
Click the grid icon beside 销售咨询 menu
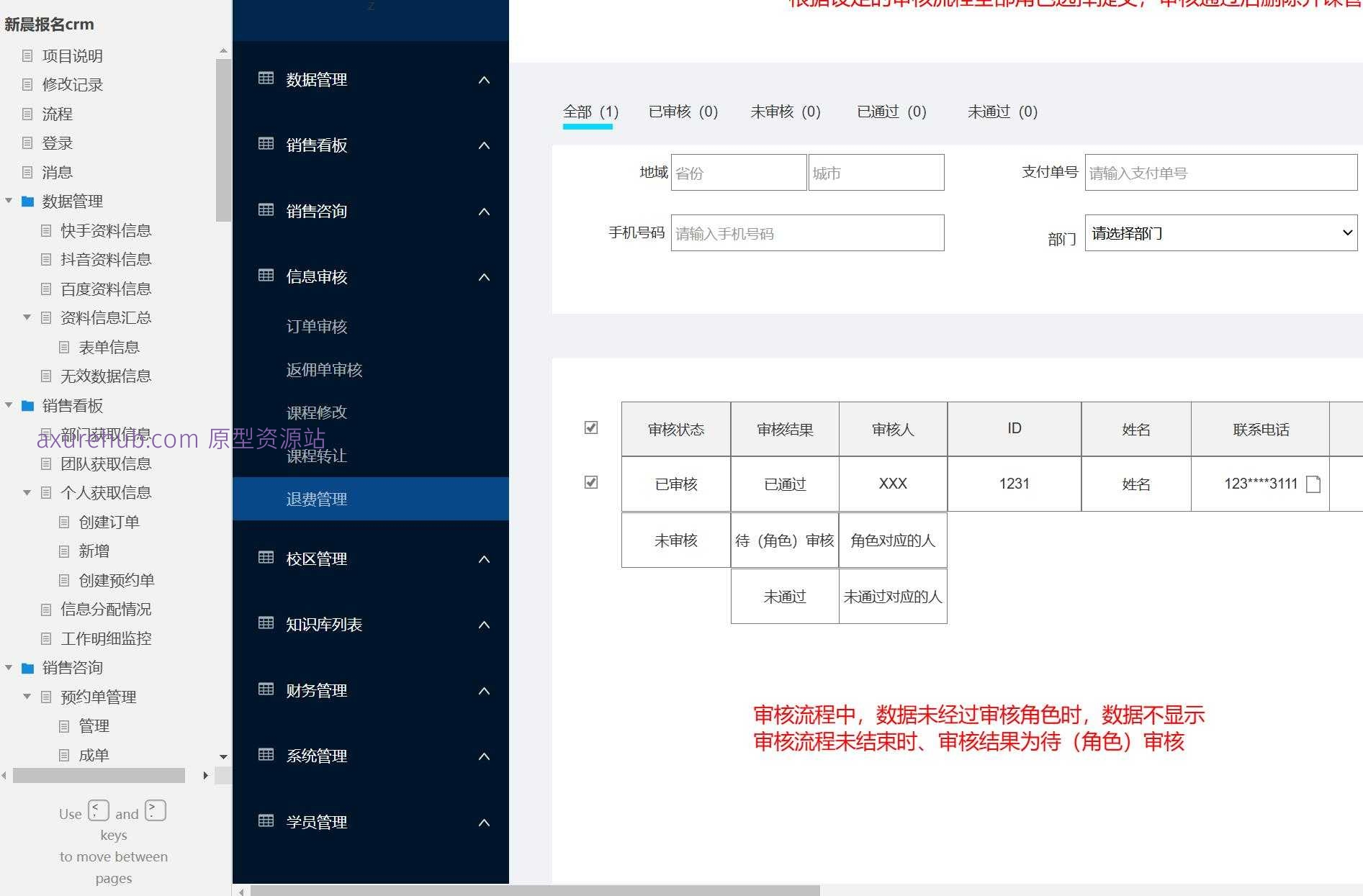[x=266, y=209]
